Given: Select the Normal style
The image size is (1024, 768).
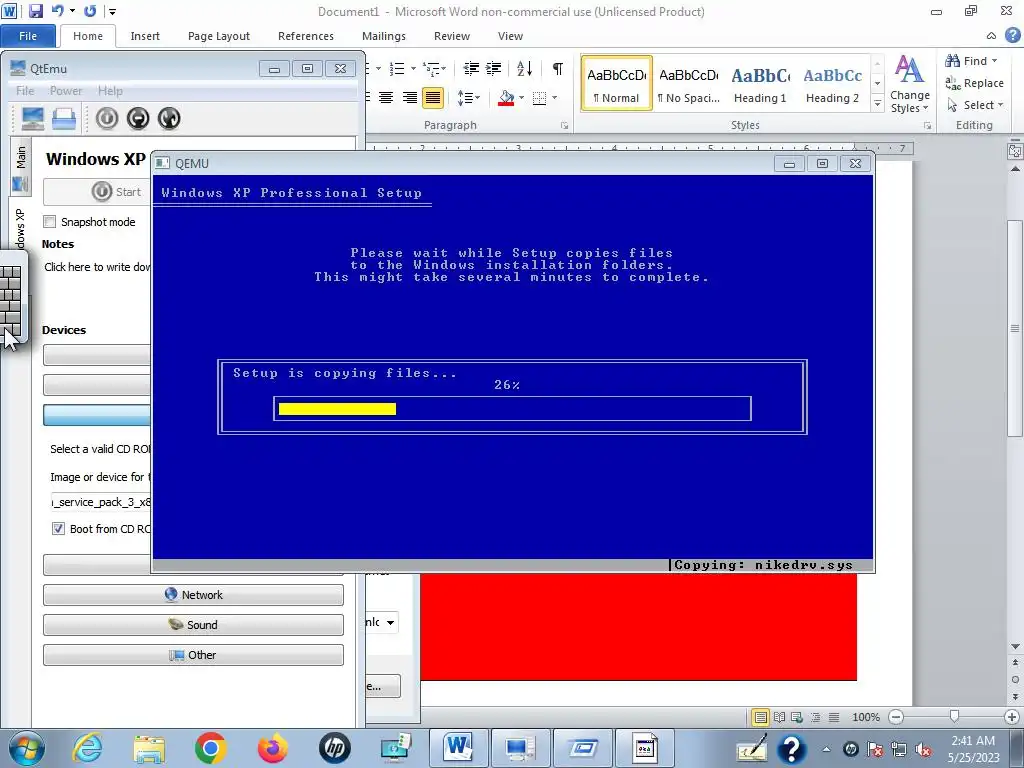Looking at the screenshot, I should [616, 84].
